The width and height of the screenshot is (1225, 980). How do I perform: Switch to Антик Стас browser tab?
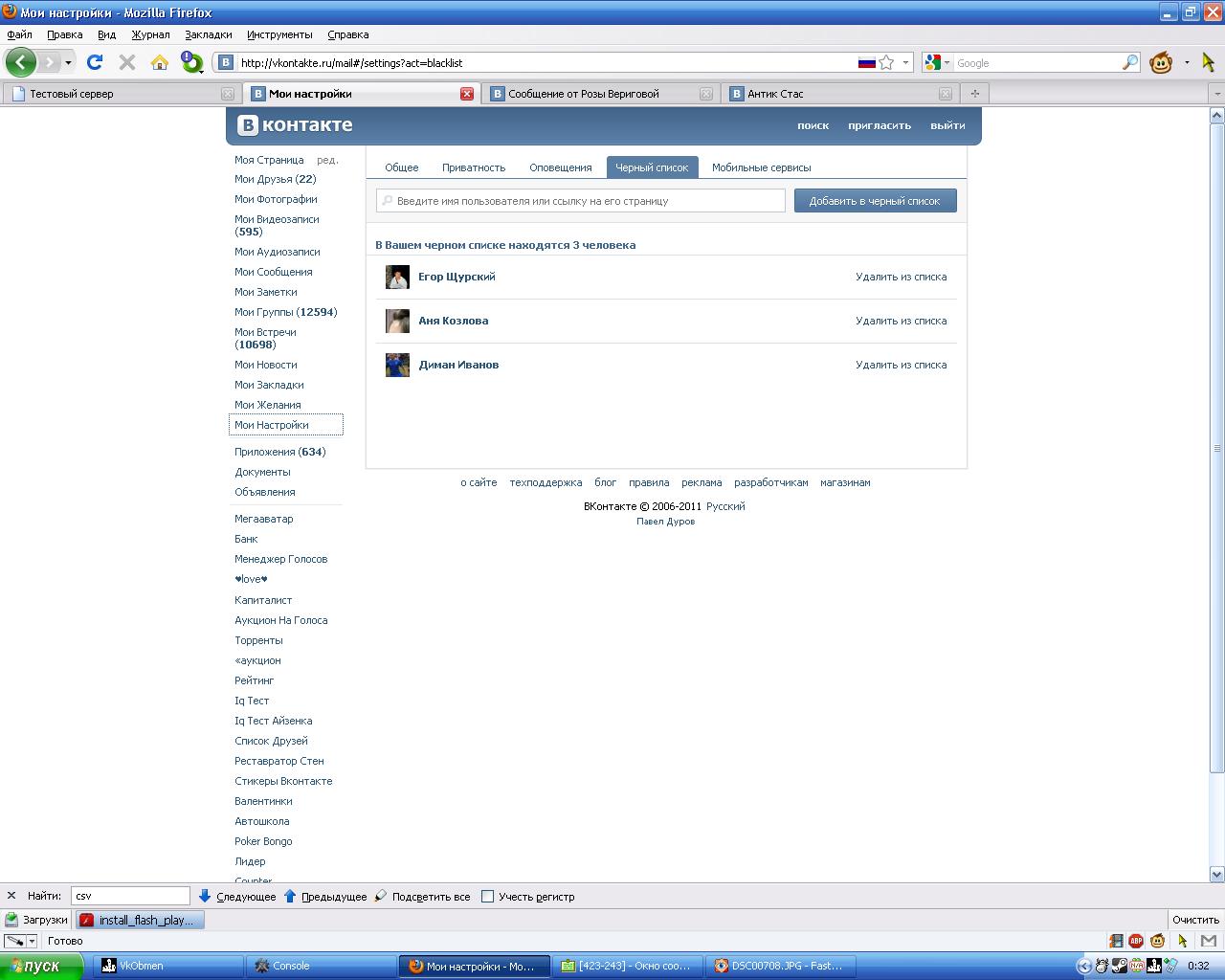[x=839, y=94]
